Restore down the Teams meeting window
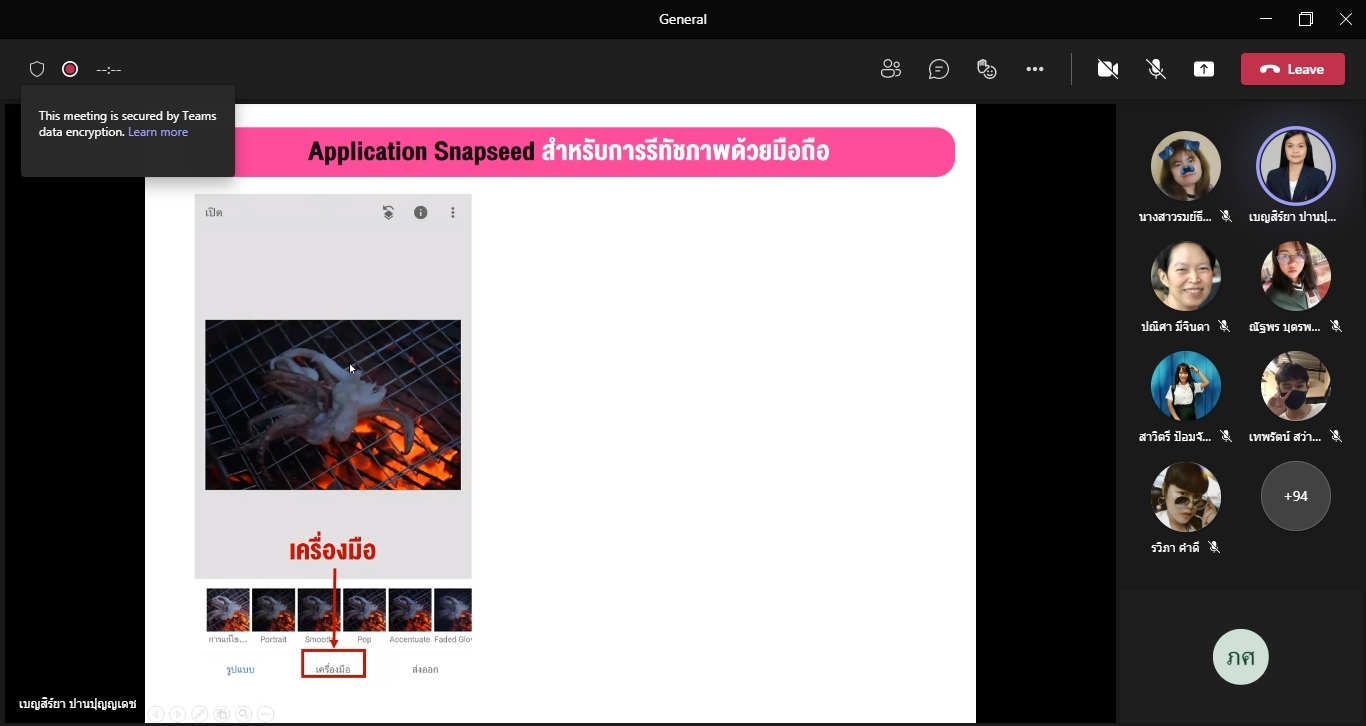The width and height of the screenshot is (1366, 726). tap(1306, 19)
